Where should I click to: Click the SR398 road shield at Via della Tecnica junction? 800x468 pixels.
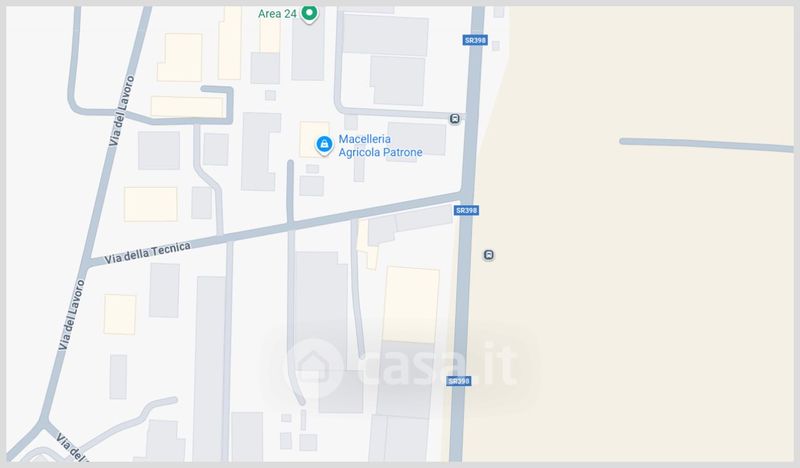click(466, 210)
